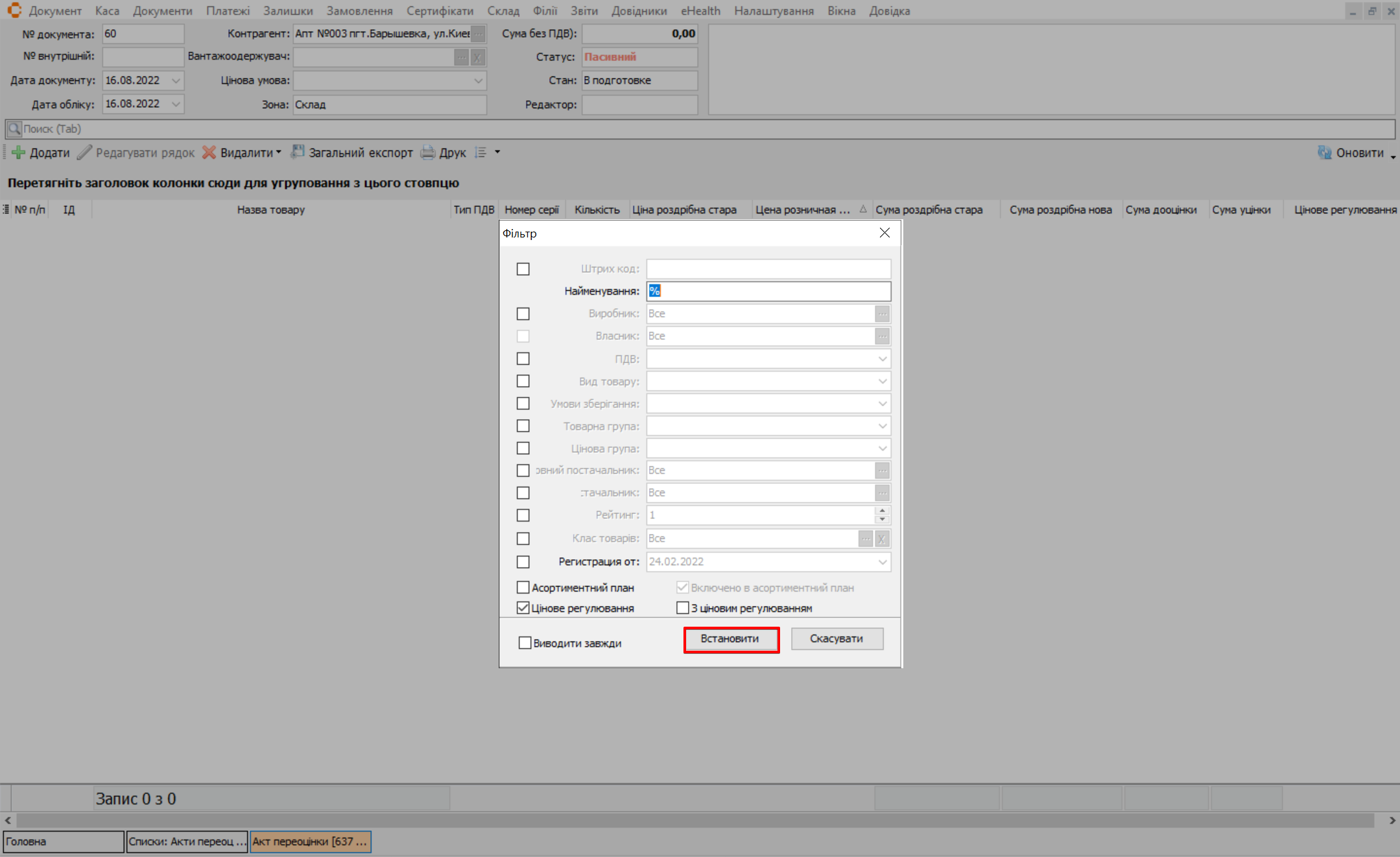Image resolution: width=1400 pixels, height=857 pixels.
Task: Expand the Товарна група combo box
Action: [x=882, y=426]
